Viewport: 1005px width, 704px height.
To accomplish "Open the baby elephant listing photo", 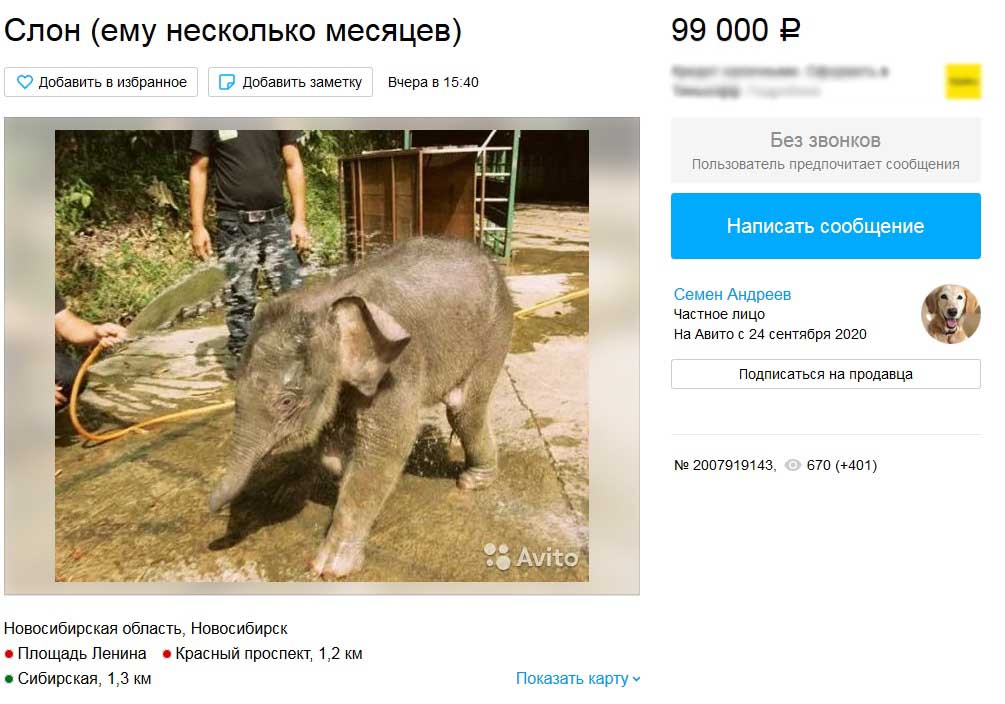I will [x=322, y=356].
